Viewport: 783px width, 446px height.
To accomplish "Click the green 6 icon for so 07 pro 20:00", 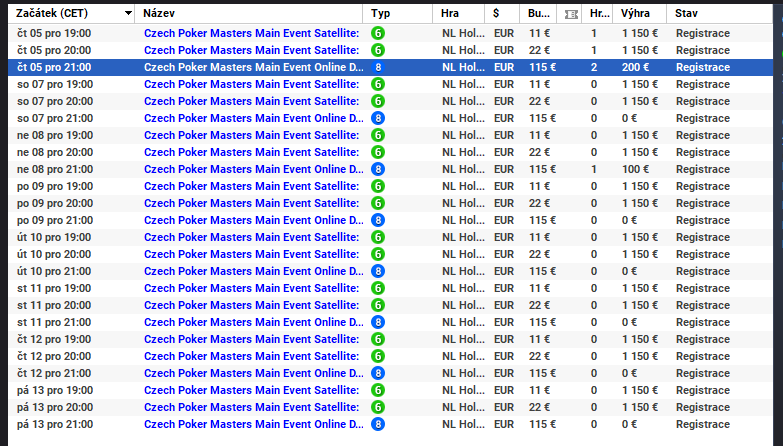I will tap(378, 101).
